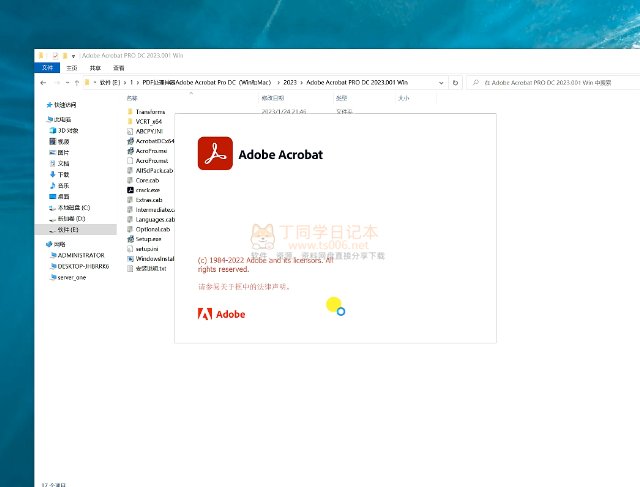Open 3D 对象 in the navigation pane
Image resolution: width=640 pixels, height=487 pixels.
coord(68,130)
